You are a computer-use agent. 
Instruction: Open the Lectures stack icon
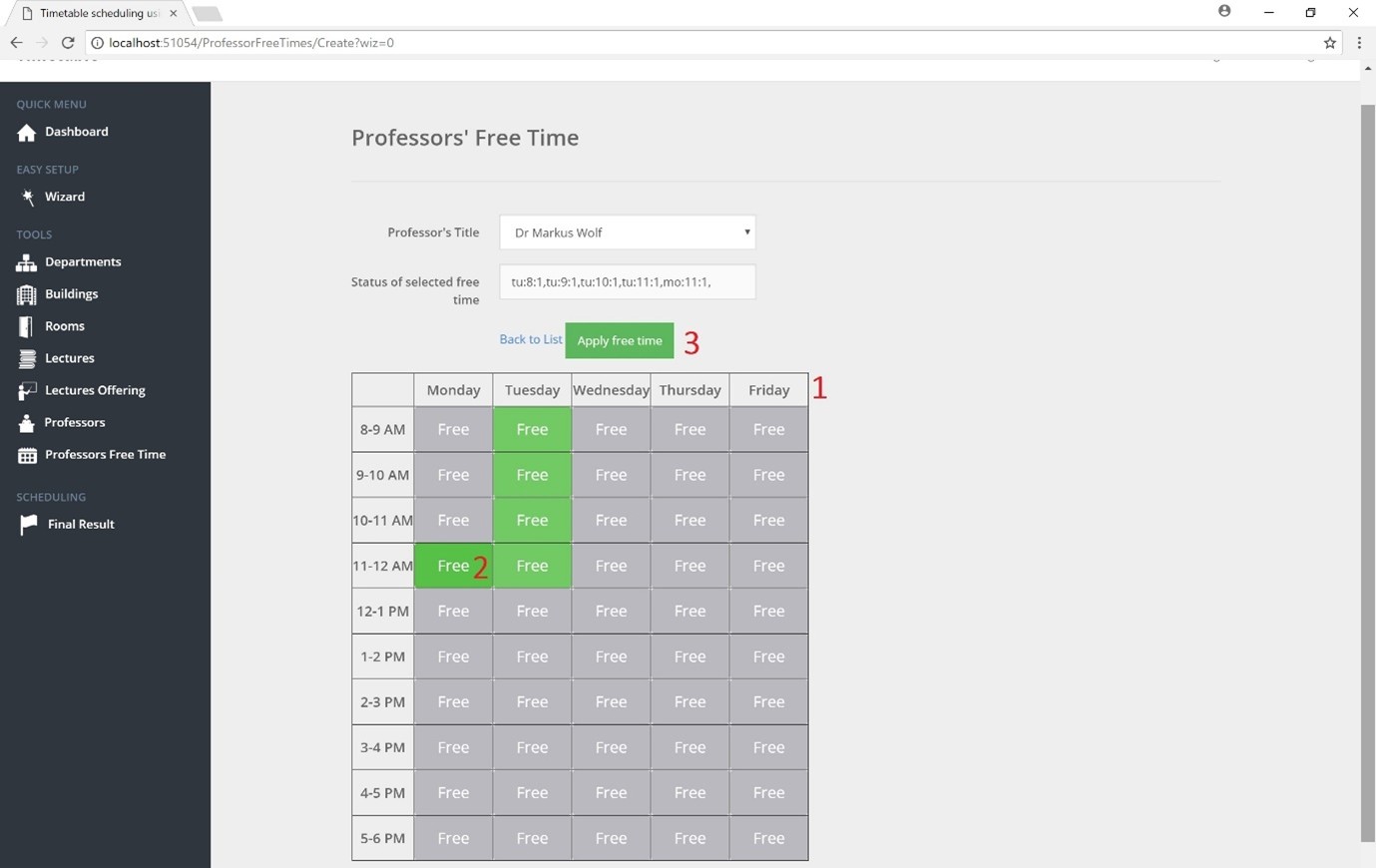pos(27,358)
